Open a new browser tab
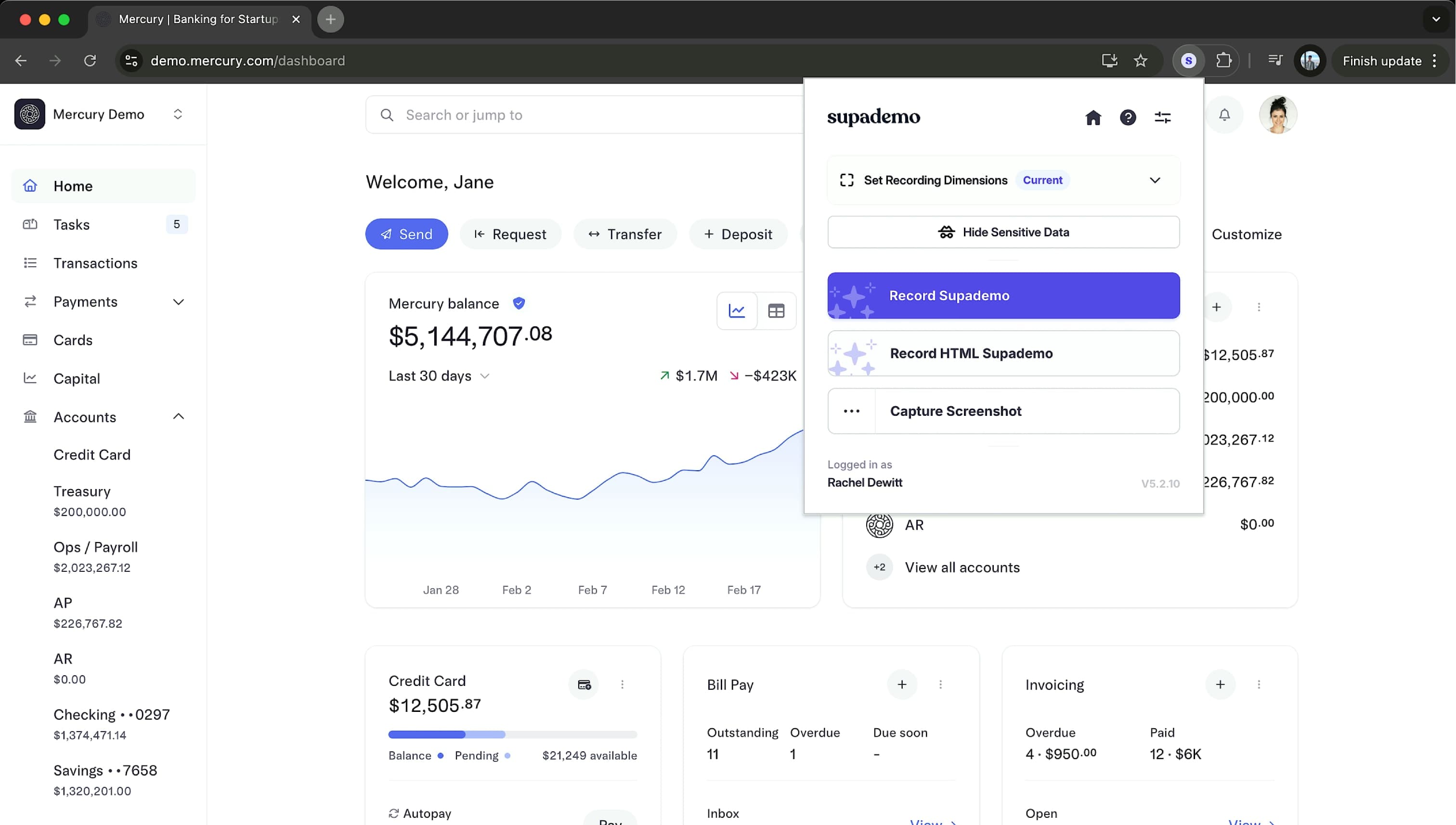The image size is (1456, 825). pyautogui.click(x=330, y=19)
